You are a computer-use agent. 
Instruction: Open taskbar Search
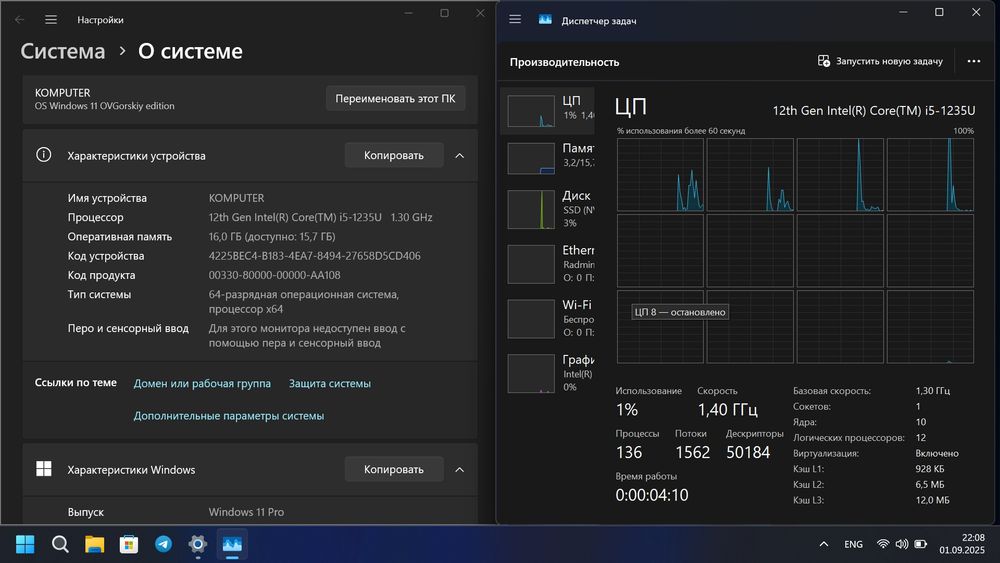[60, 544]
